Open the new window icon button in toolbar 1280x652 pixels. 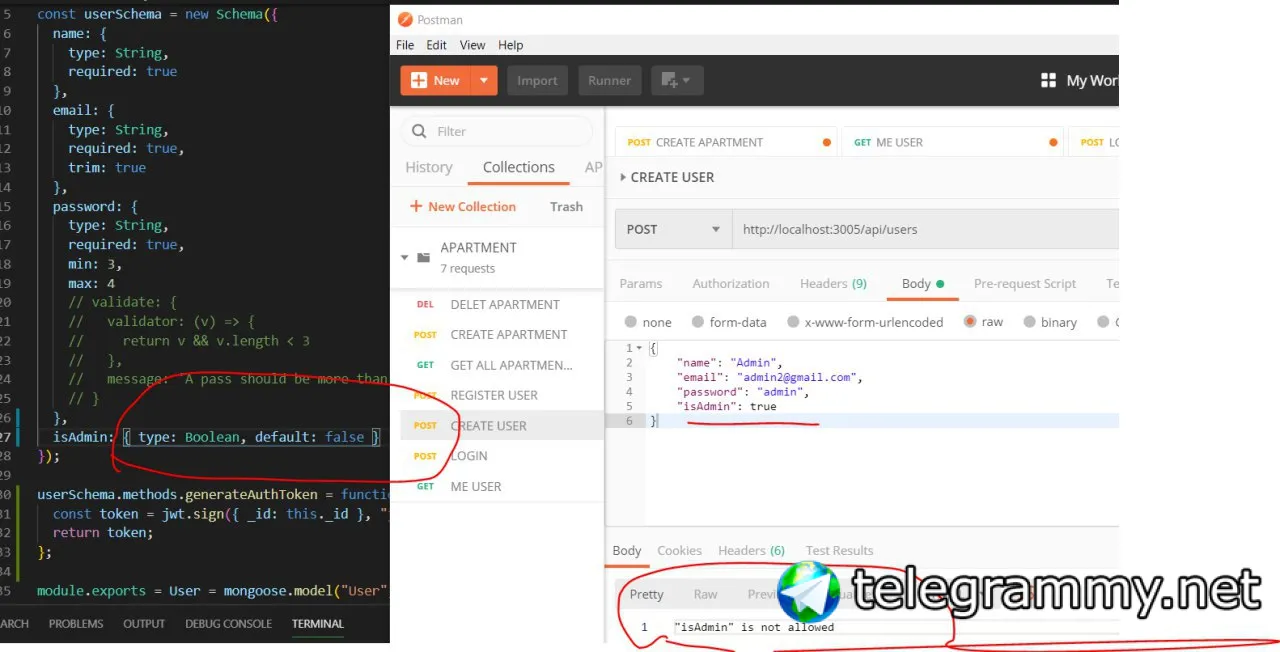pos(677,81)
